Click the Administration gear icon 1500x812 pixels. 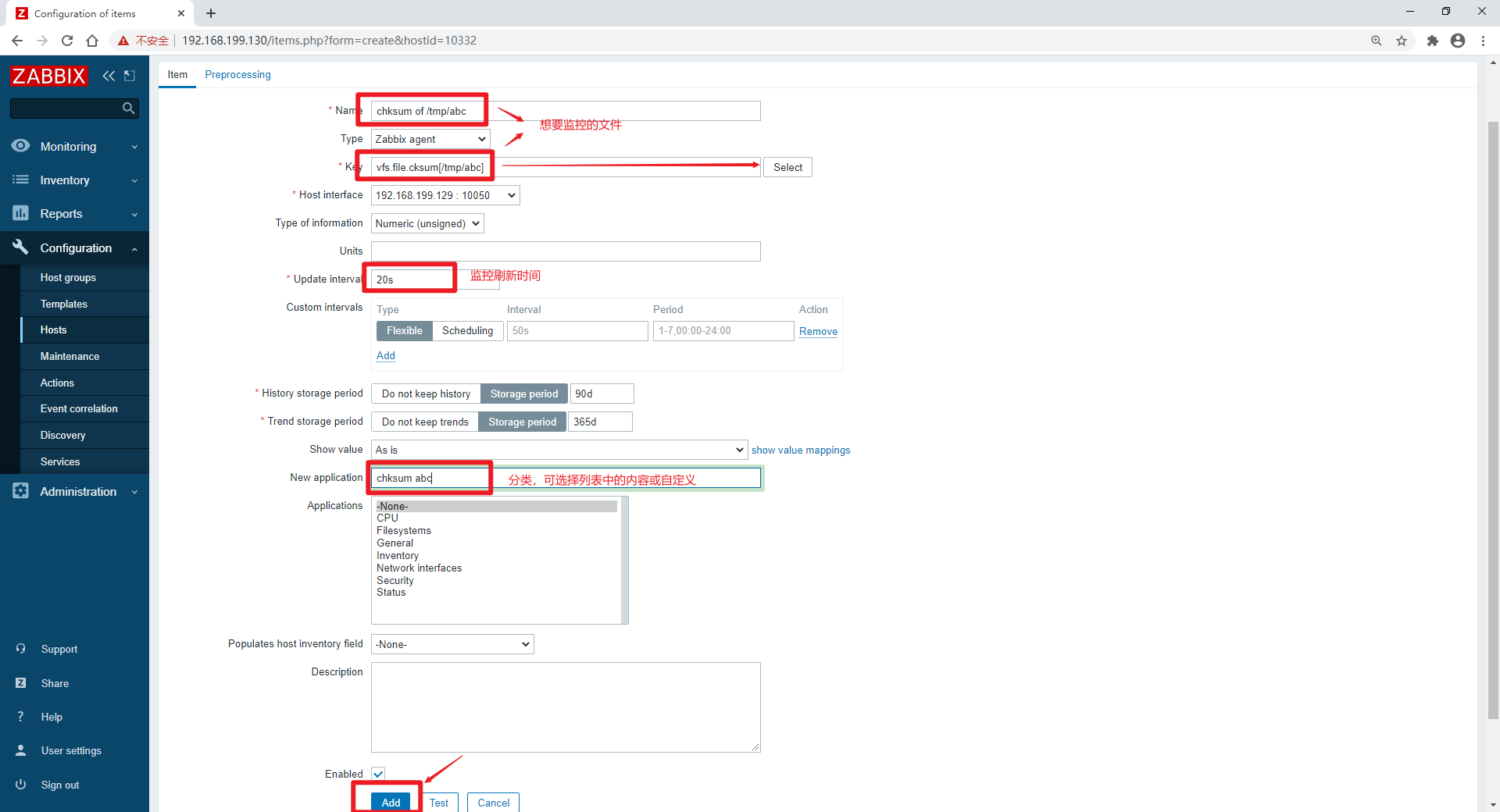tap(20, 491)
